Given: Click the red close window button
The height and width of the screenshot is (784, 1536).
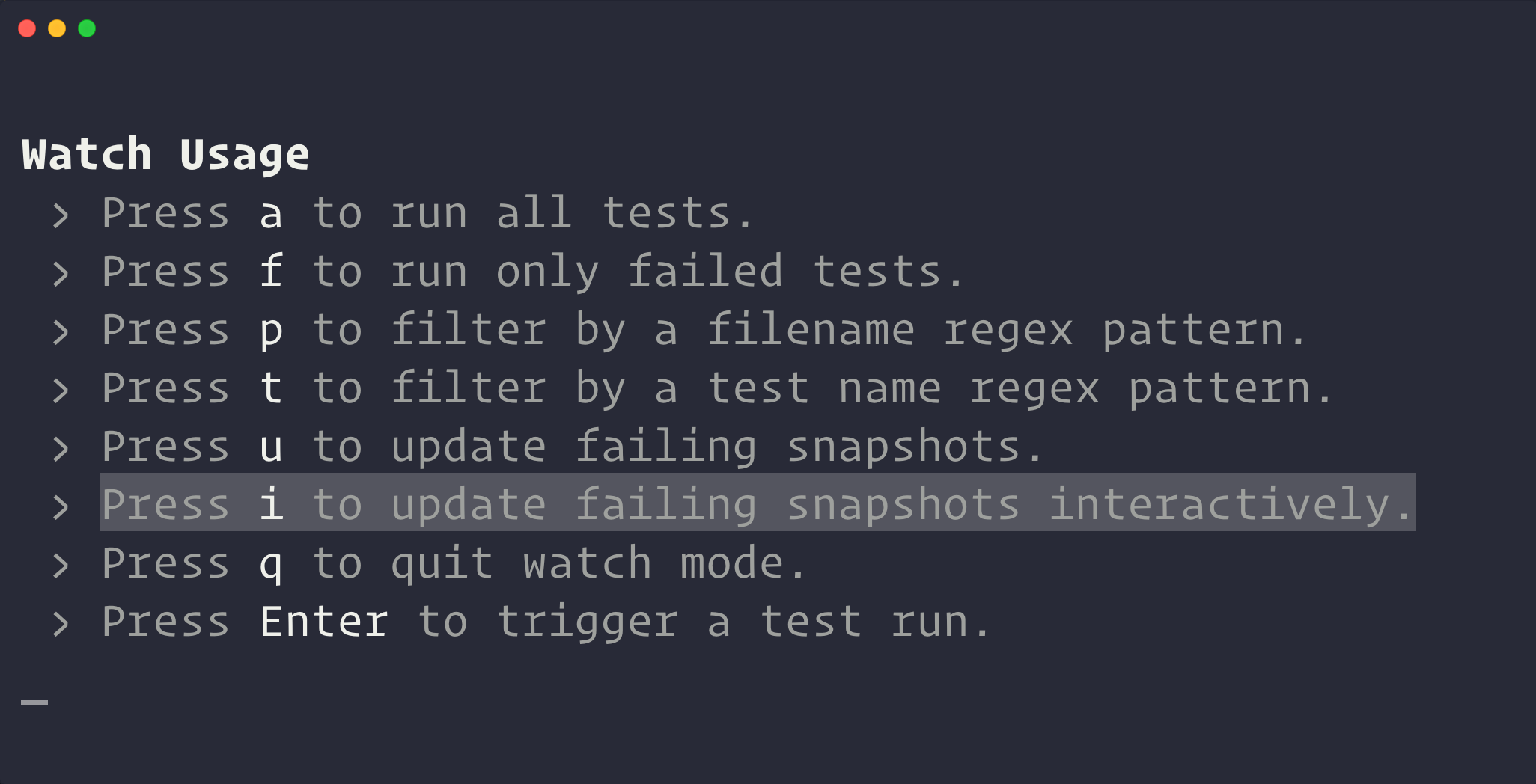Looking at the screenshot, I should pyautogui.click(x=27, y=28).
